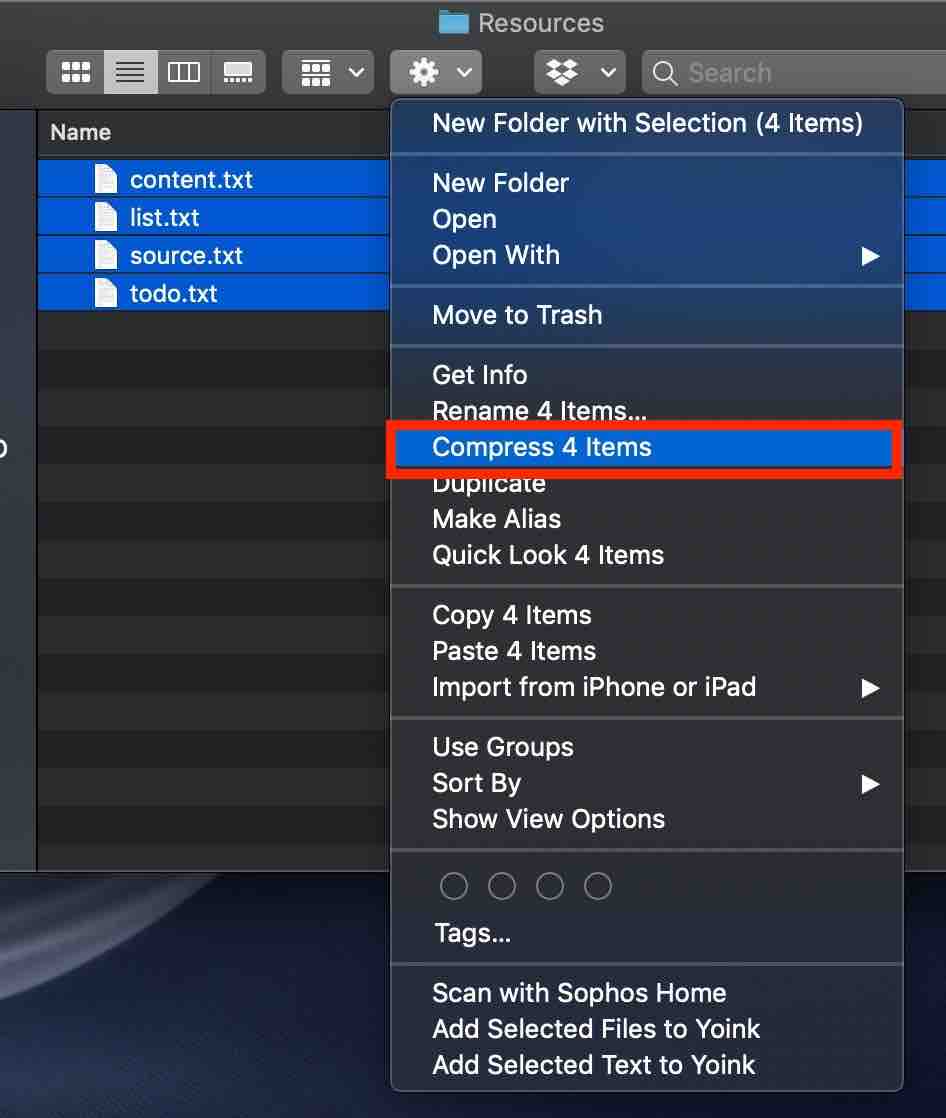This screenshot has width=946, height=1118.
Task: Switch to list view in Finder toolbar
Action: point(130,72)
